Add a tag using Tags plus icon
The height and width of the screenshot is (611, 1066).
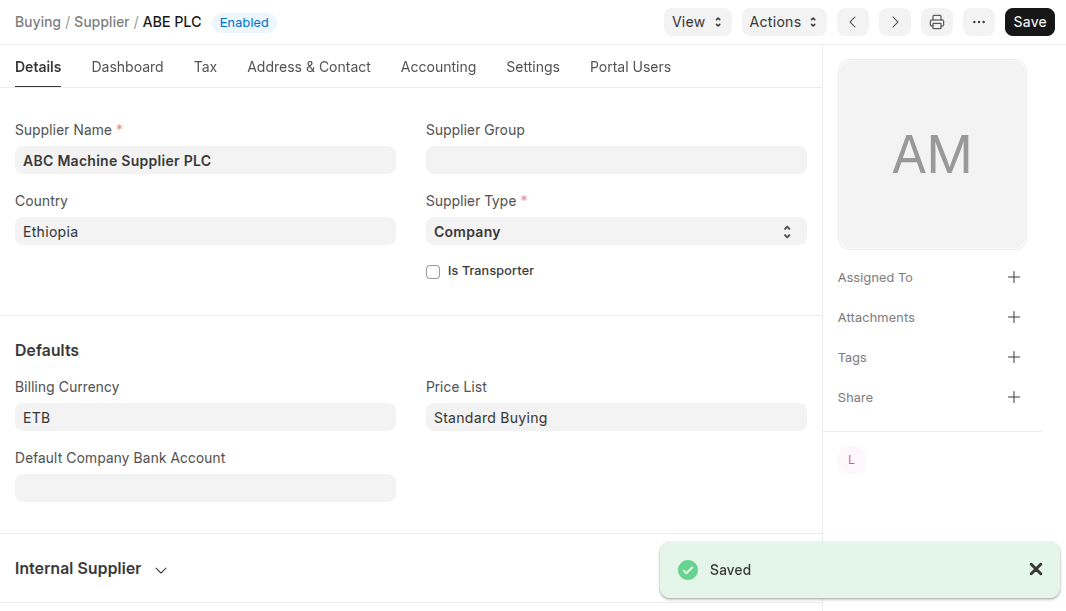point(1014,357)
